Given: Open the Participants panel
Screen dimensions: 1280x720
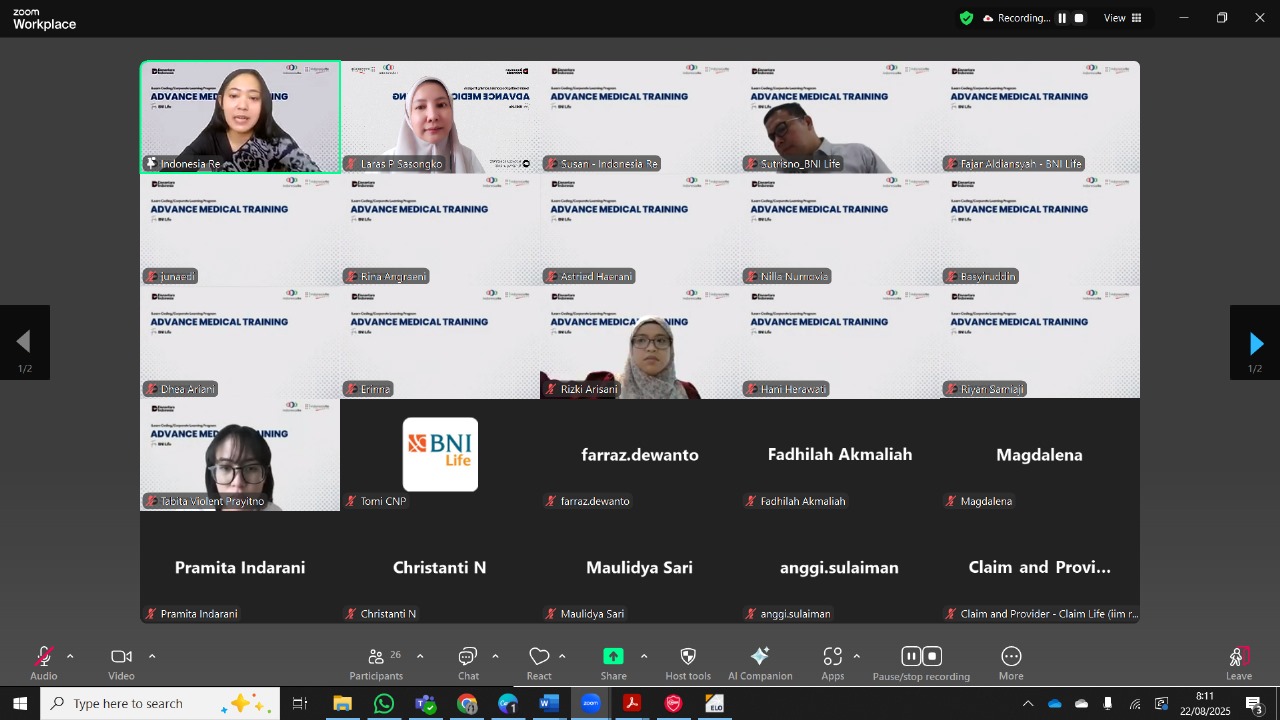Looking at the screenshot, I should (377, 662).
